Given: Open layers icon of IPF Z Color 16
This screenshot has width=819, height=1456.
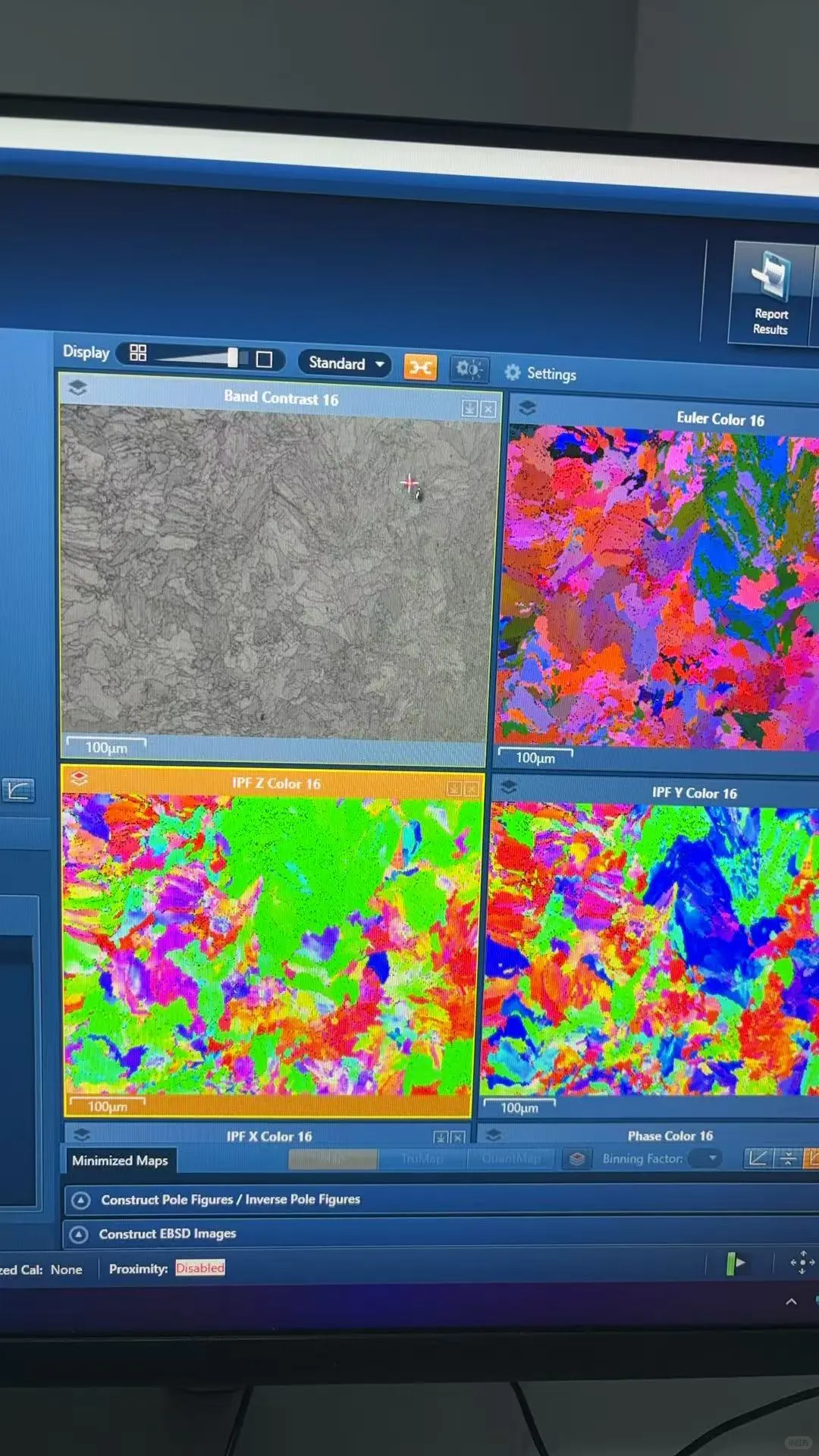Looking at the screenshot, I should click(80, 778).
